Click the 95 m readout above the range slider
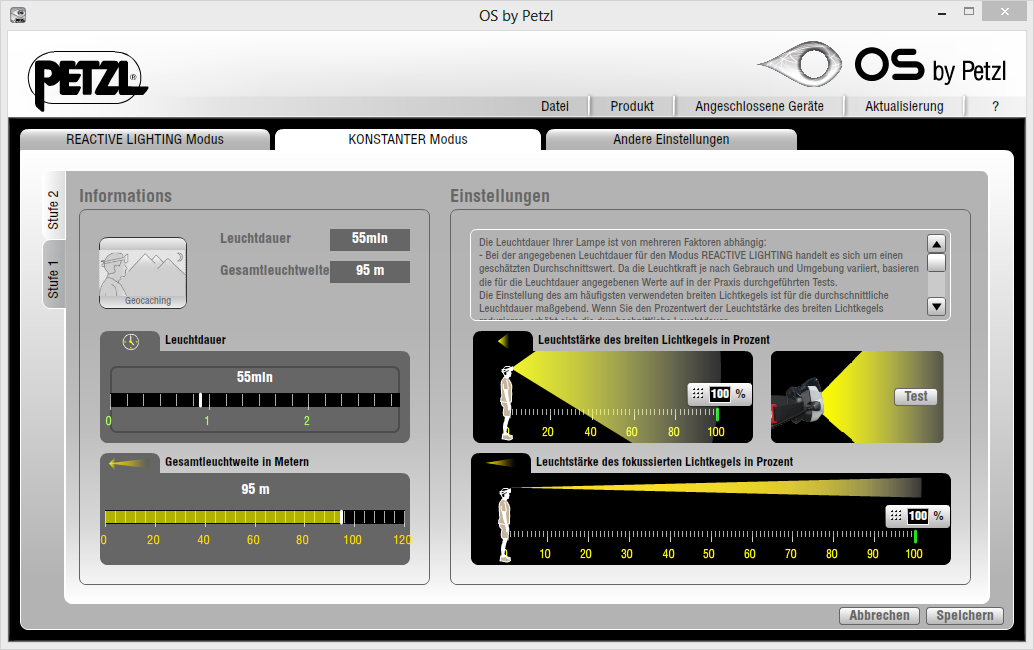The width and height of the screenshot is (1034, 650). coord(255,489)
